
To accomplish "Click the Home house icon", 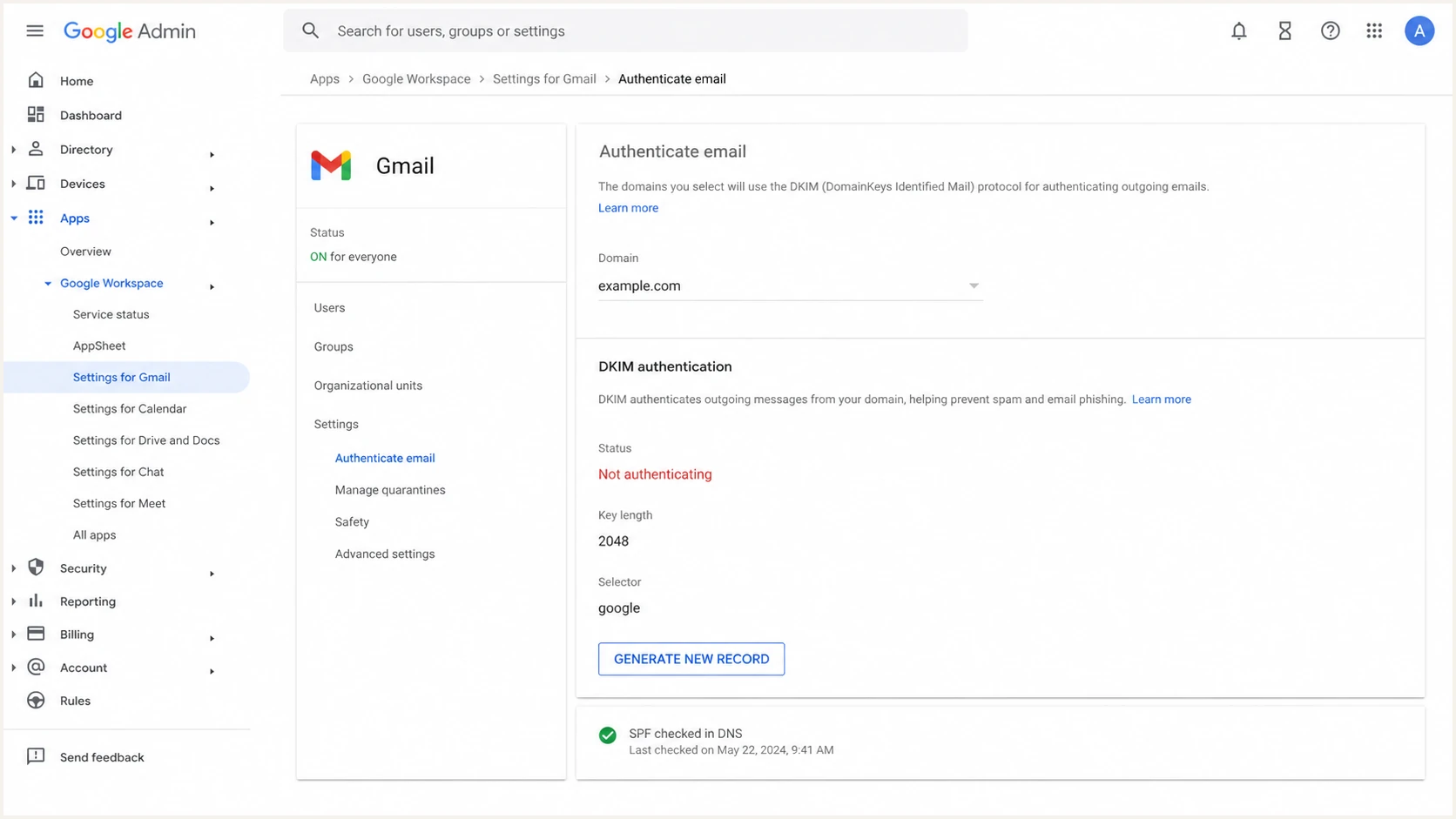I will (36, 80).
